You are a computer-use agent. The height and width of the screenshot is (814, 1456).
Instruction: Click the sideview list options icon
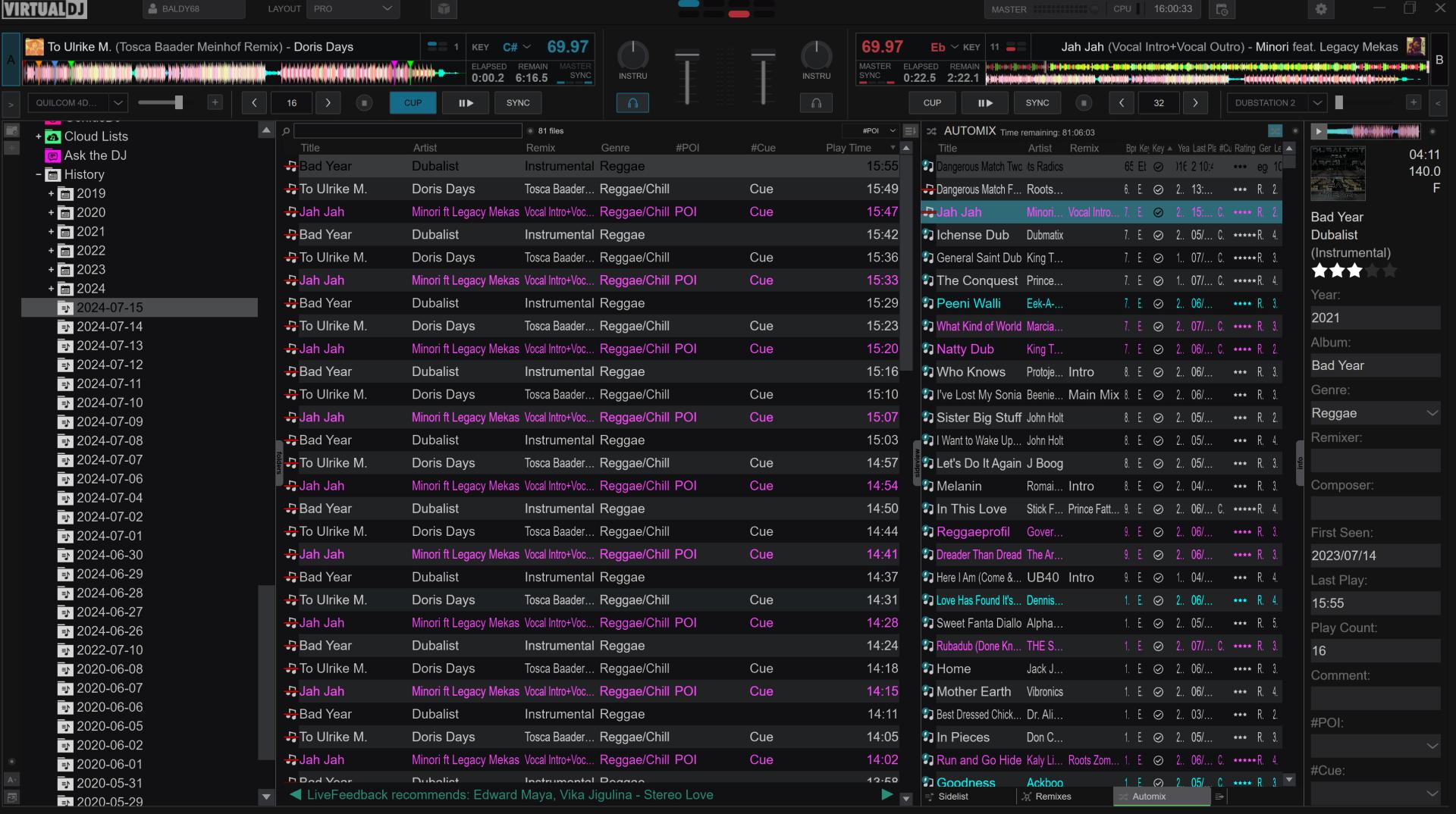point(1219,797)
